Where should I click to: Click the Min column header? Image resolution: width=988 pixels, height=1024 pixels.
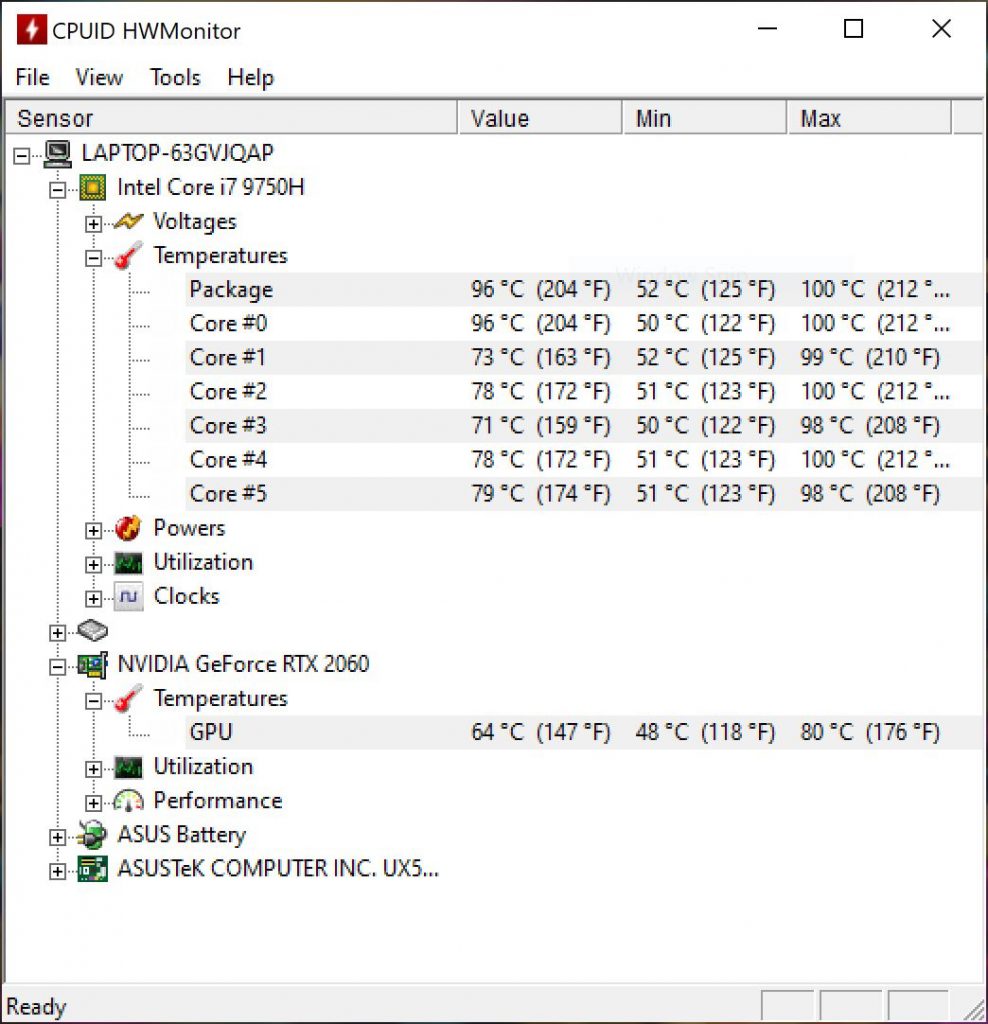pyautogui.click(x=705, y=118)
